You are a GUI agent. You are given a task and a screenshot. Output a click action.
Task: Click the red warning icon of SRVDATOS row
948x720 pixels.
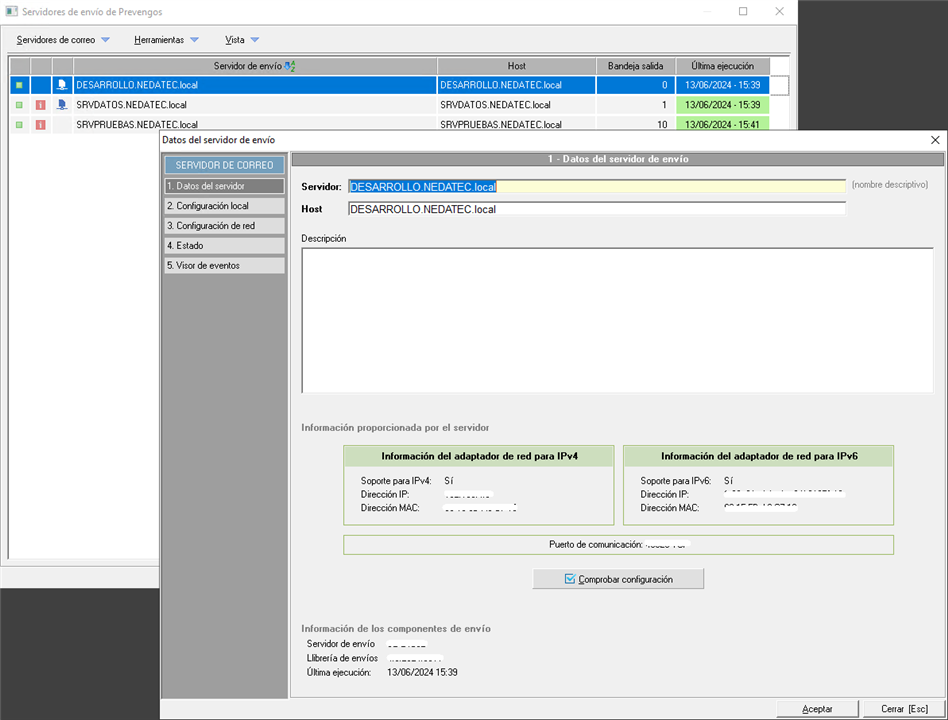point(41,105)
